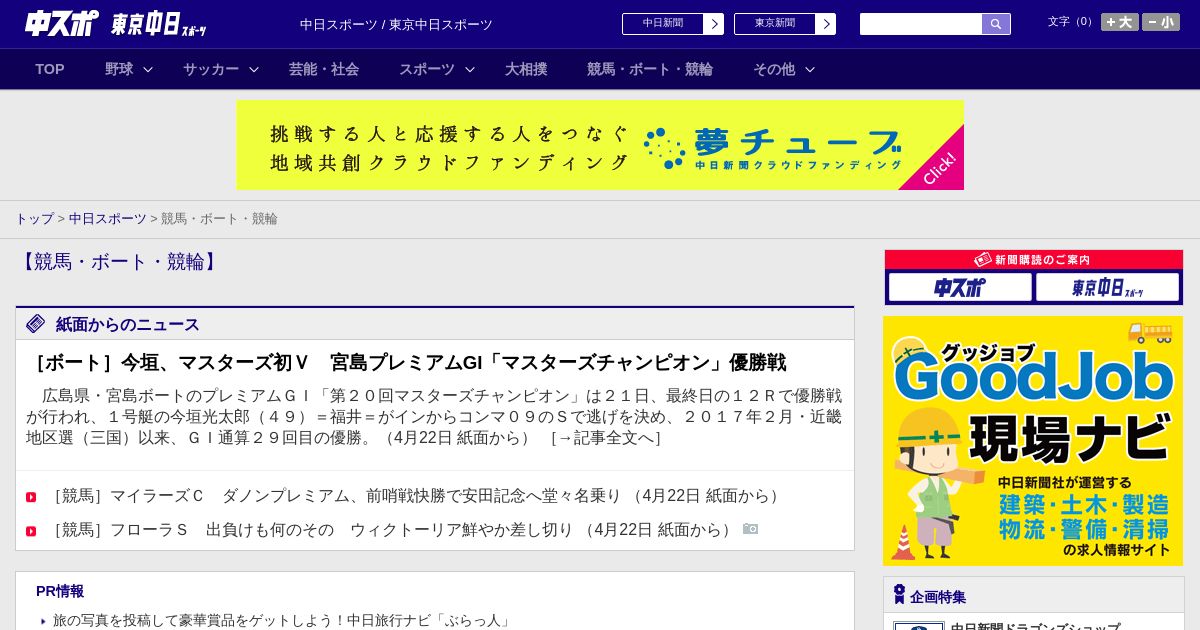Open その他 navigation menu item
The image size is (1200, 630).
tap(774, 69)
